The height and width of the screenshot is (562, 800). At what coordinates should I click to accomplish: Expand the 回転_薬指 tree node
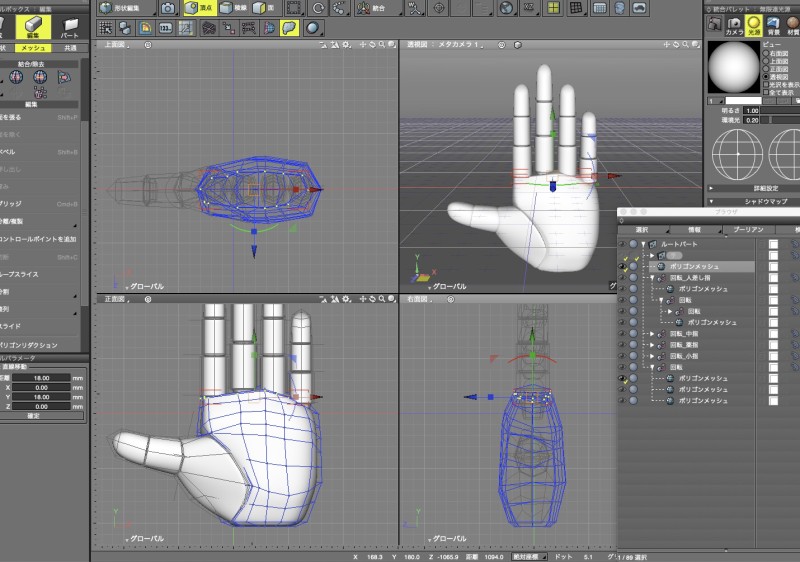[652, 345]
